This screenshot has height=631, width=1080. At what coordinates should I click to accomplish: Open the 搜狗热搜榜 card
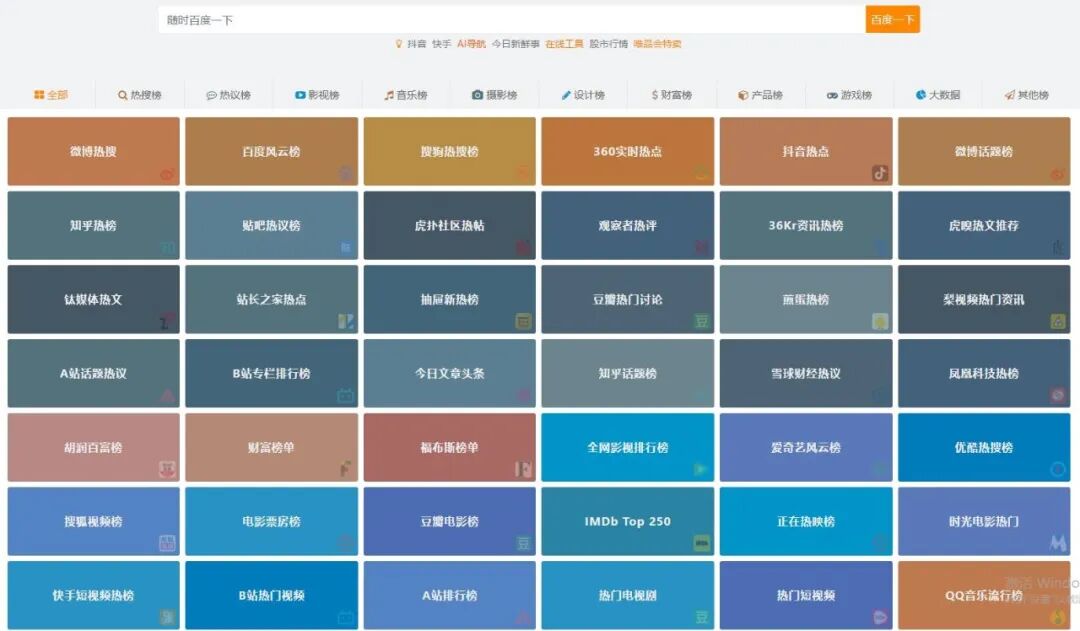pyautogui.click(x=450, y=151)
